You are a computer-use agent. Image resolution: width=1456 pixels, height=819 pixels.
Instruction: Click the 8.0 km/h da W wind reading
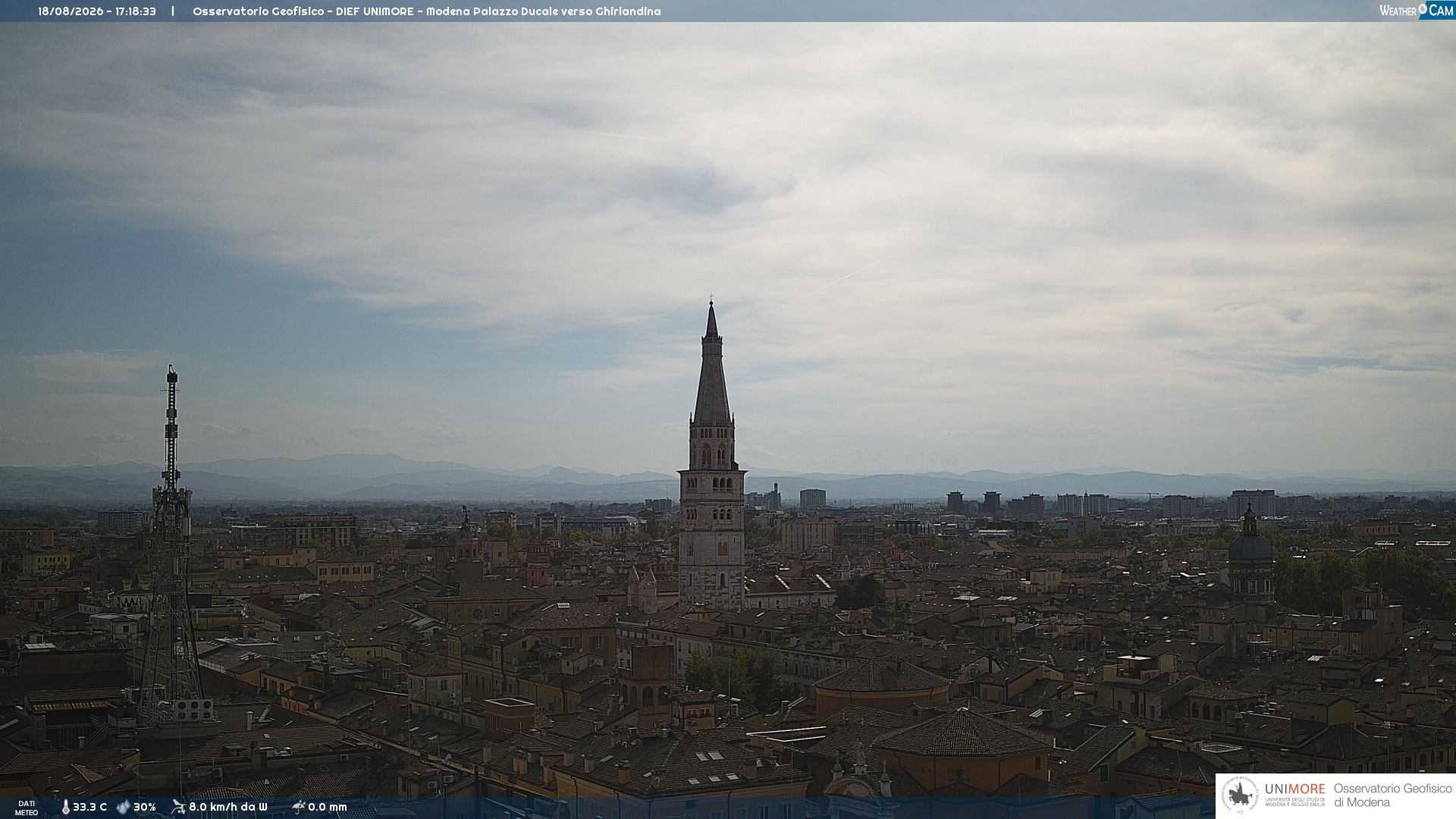(x=228, y=808)
